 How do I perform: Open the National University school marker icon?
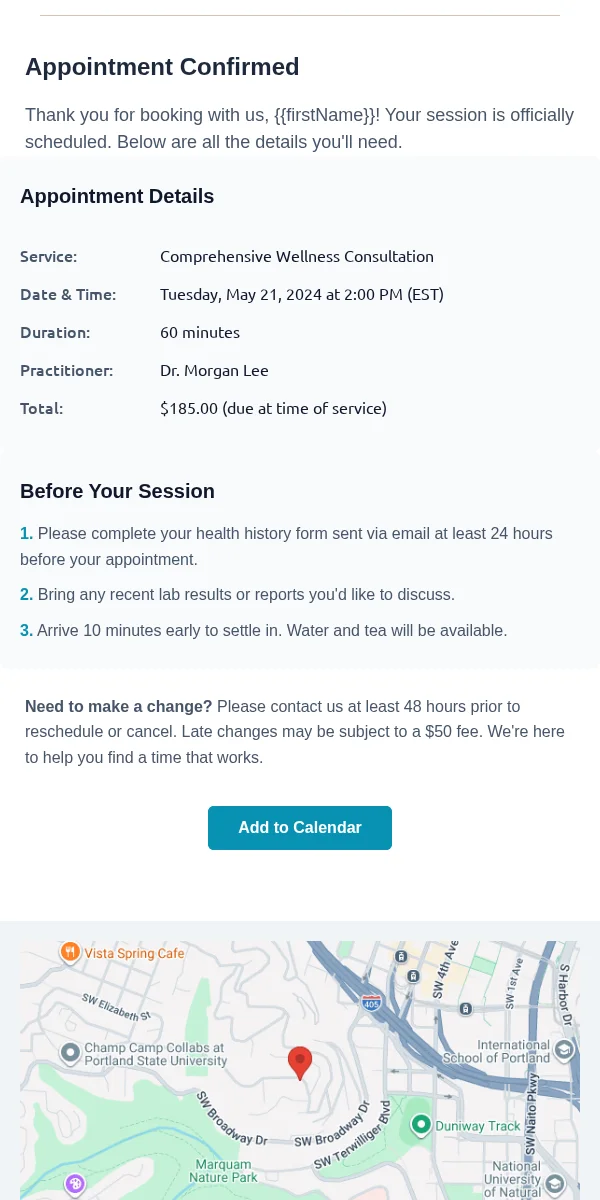point(555,1185)
